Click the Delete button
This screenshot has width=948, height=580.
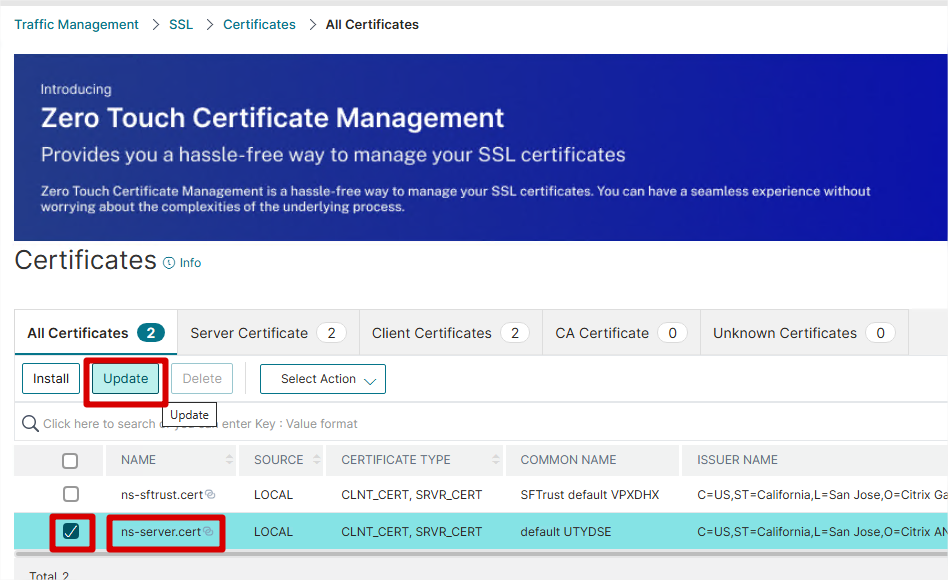point(202,379)
